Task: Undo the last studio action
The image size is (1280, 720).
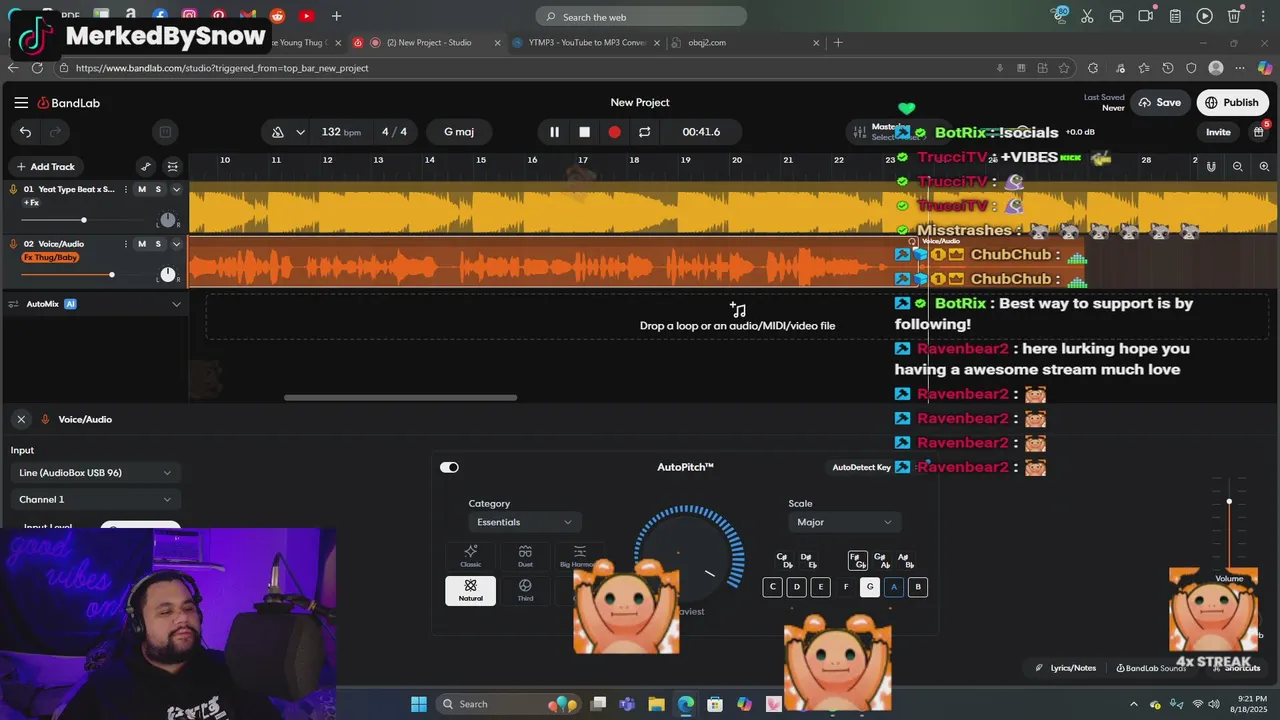Action: point(26,132)
